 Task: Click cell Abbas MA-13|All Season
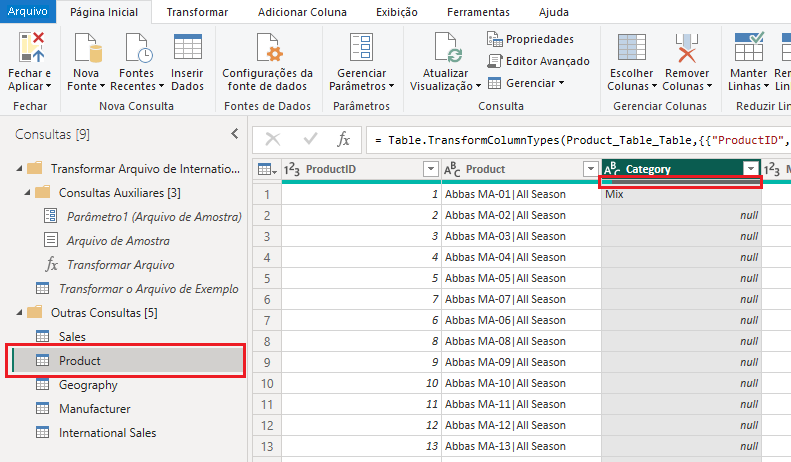[x=521, y=446]
